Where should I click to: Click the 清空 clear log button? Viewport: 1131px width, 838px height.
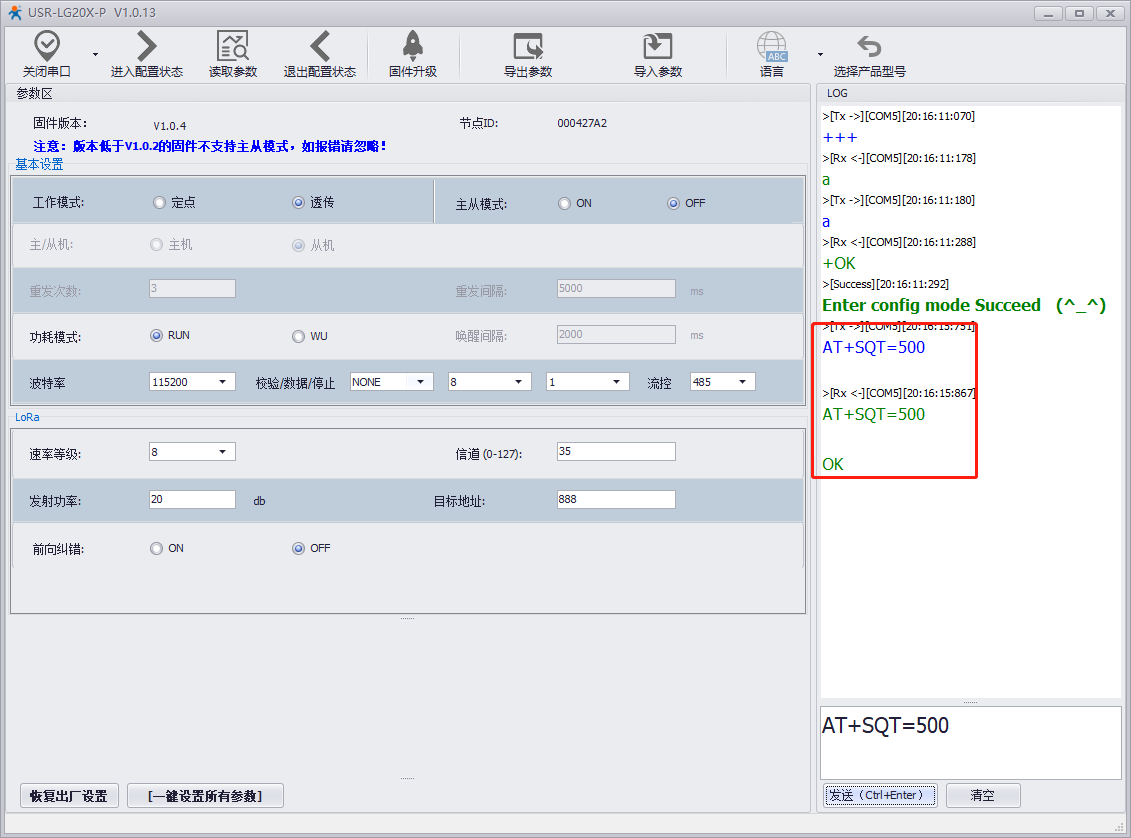[x=982, y=796]
